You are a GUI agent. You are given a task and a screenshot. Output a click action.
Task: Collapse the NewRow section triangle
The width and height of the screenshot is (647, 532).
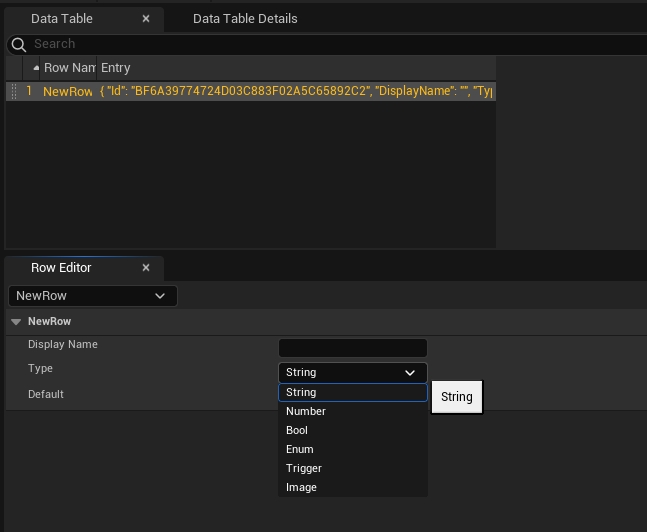coord(16,322)
